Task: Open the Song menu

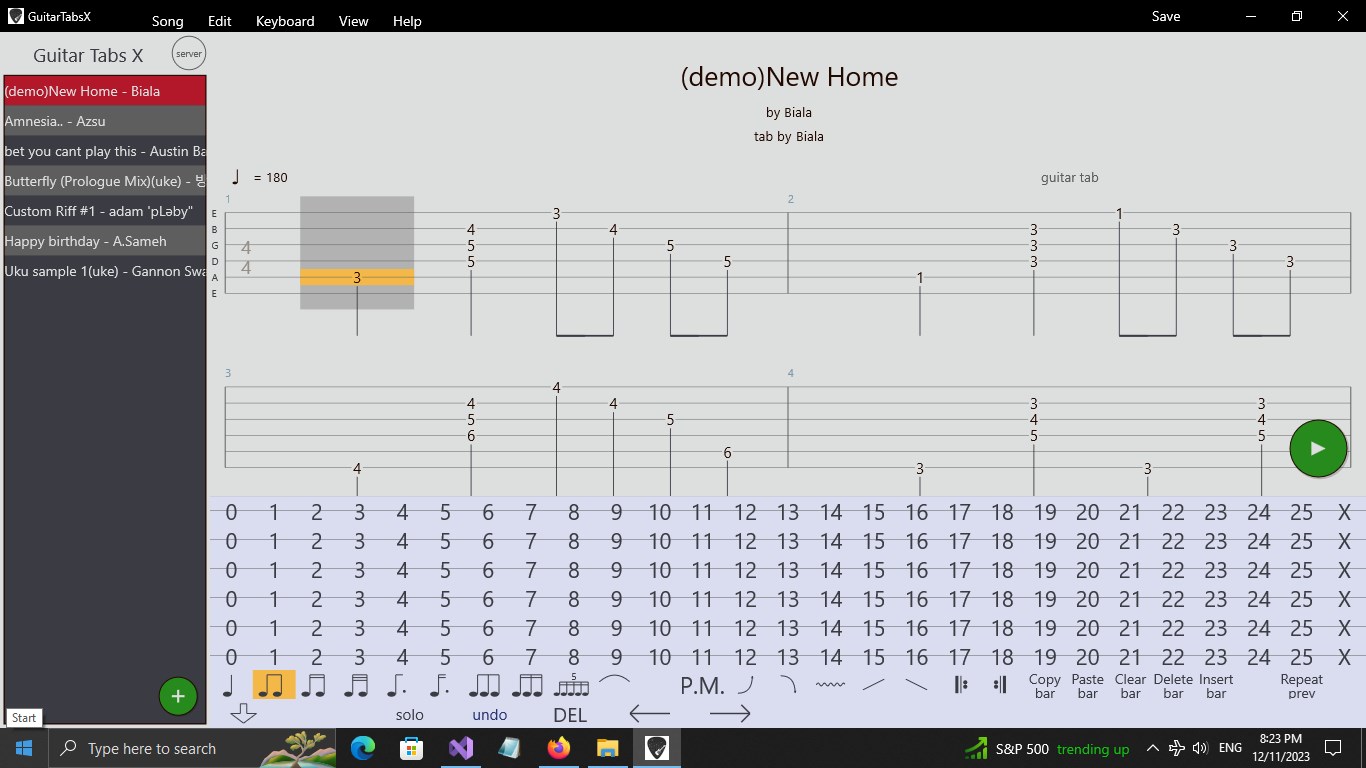Action: (166, 20)
